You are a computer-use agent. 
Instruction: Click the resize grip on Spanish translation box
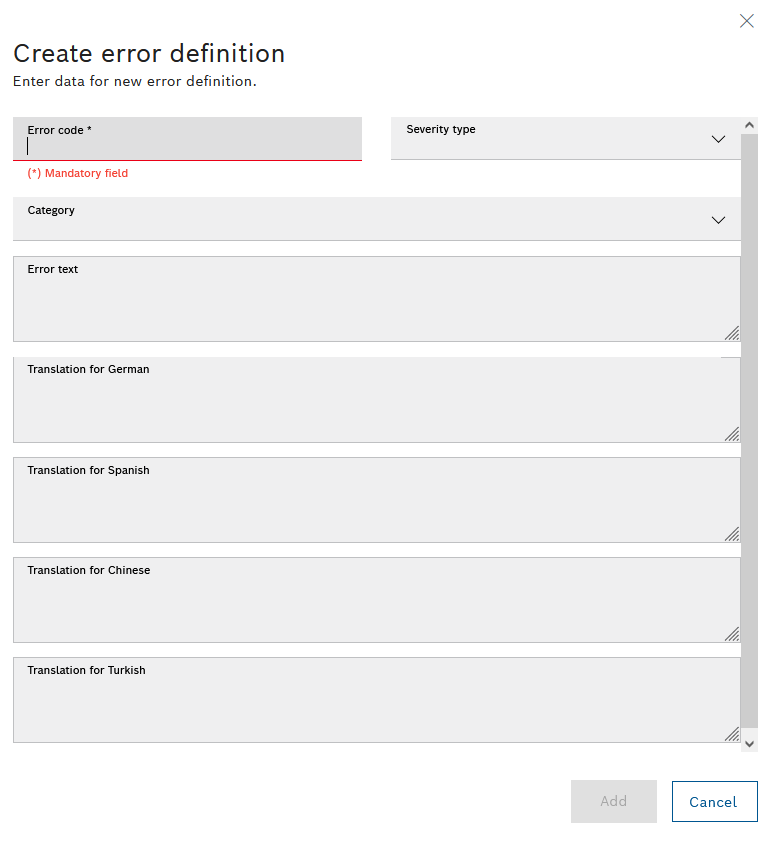point(732,534)
